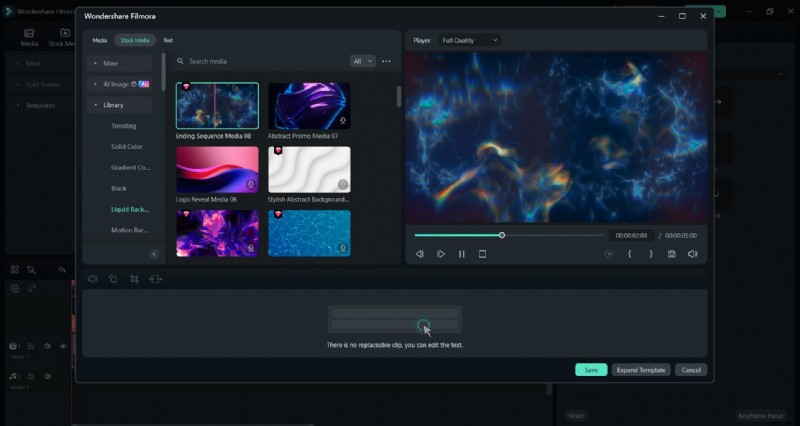Click the player progress slider handle

coord(502,235)
